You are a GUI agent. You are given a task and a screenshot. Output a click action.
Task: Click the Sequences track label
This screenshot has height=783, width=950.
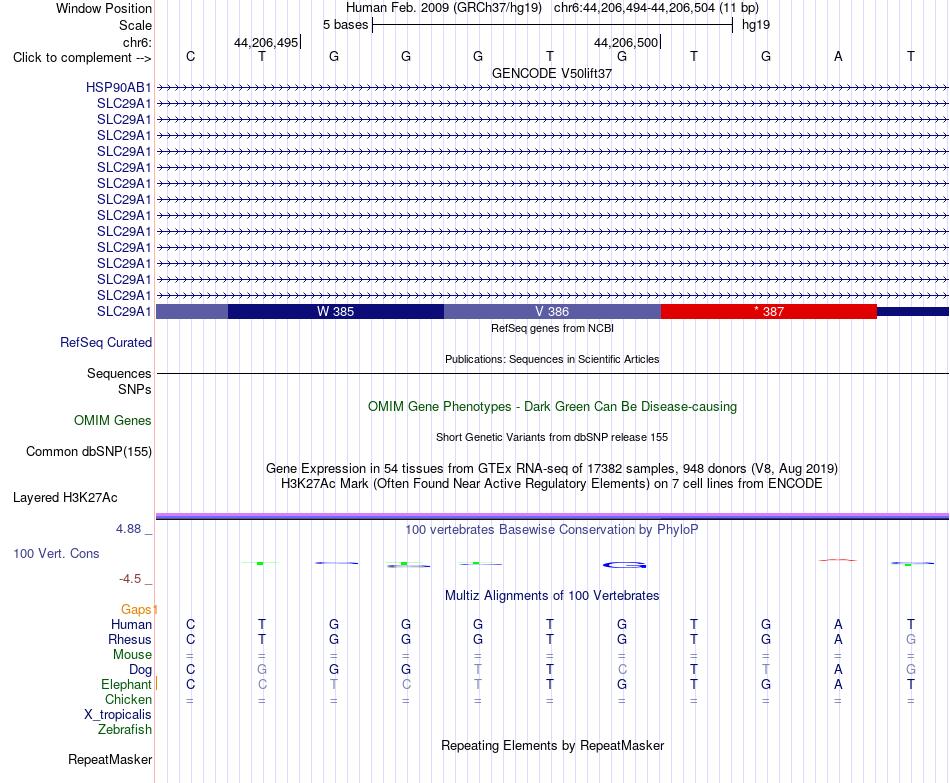[119, 373]
